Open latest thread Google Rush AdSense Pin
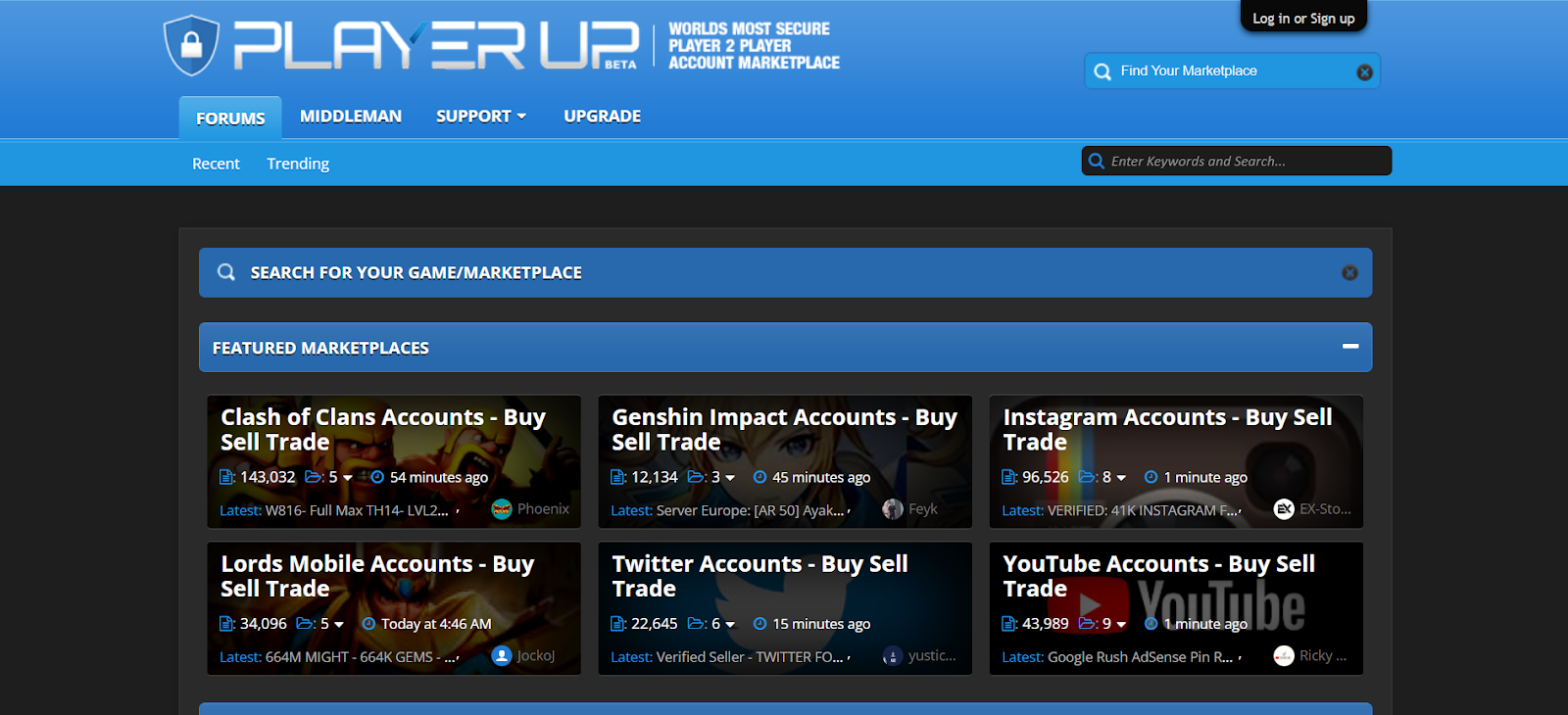Image resolution: width=1568 pixels, height=715 pixels. (1140, 657)
